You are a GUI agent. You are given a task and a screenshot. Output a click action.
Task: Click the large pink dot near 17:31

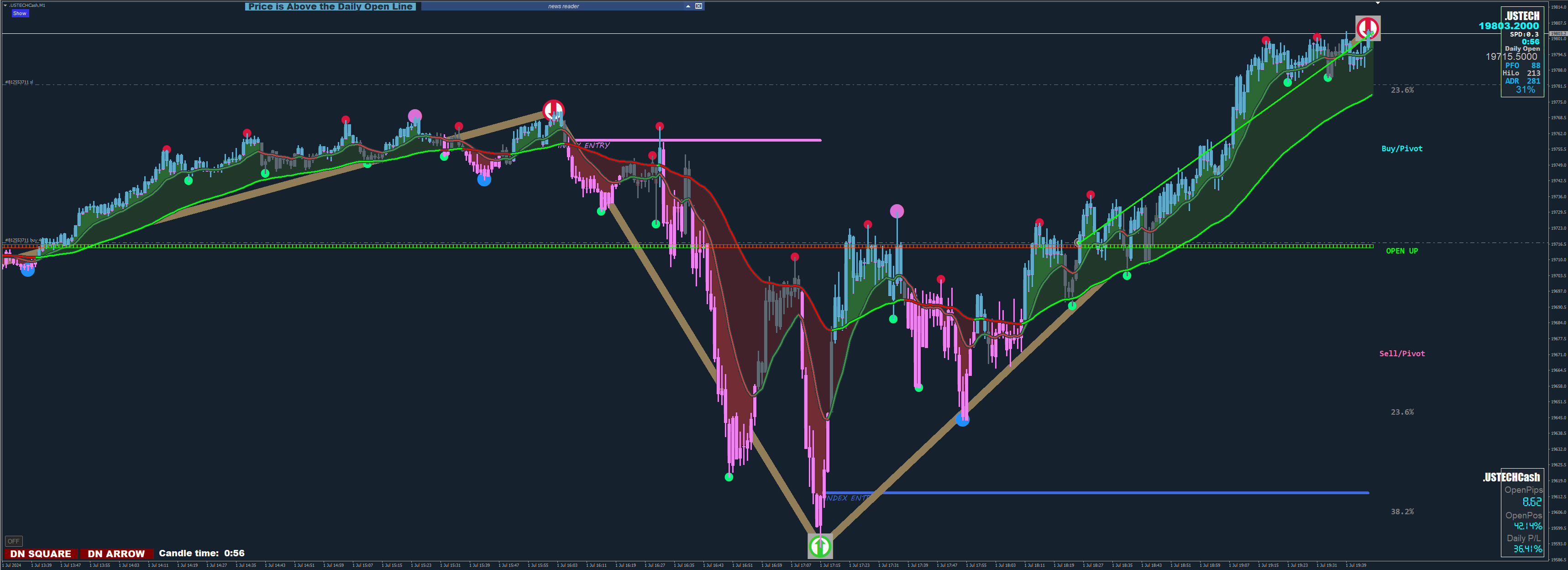click(897, 211)
